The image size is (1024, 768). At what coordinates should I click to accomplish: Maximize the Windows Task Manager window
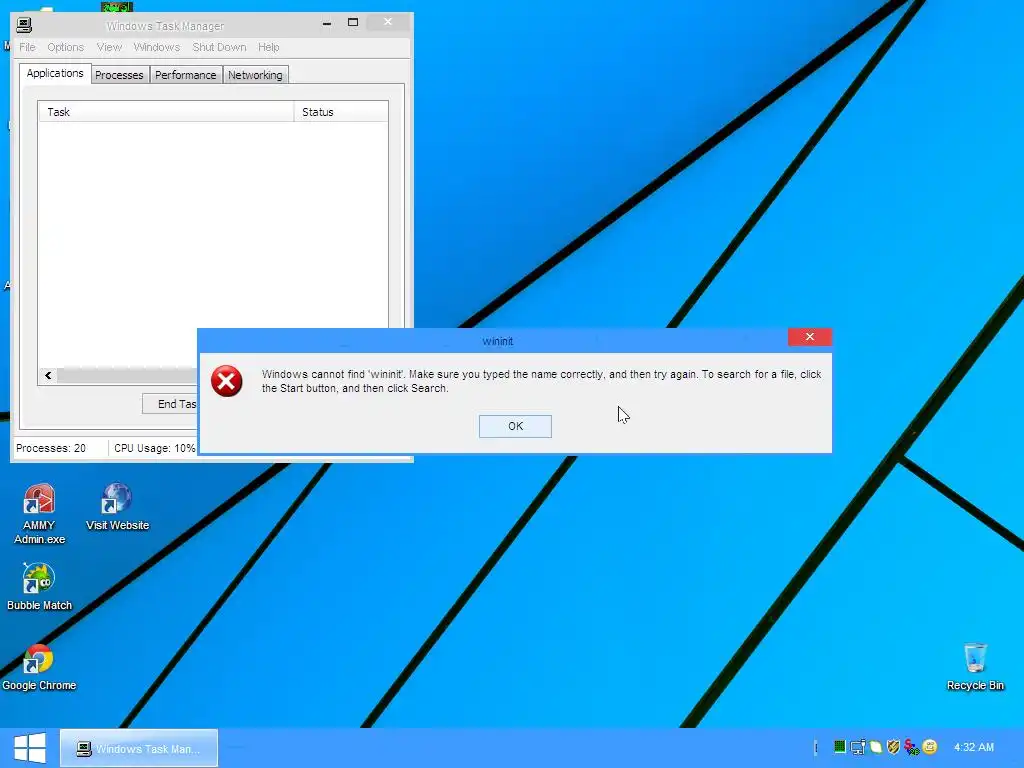tap(353, 23)
